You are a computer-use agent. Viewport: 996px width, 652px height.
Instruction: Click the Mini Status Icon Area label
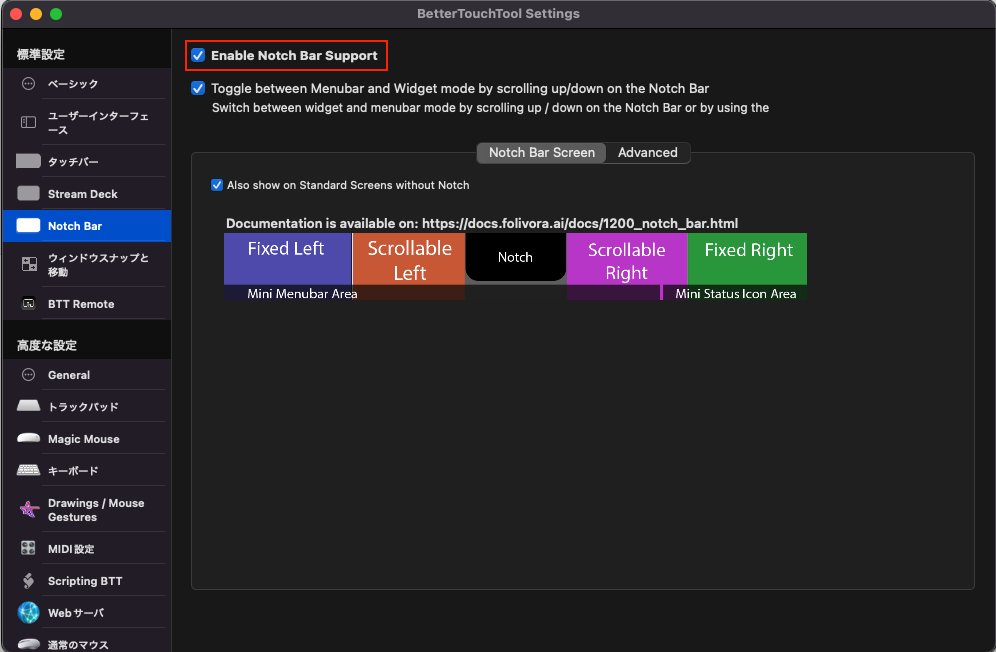click(x=736, y=294)
